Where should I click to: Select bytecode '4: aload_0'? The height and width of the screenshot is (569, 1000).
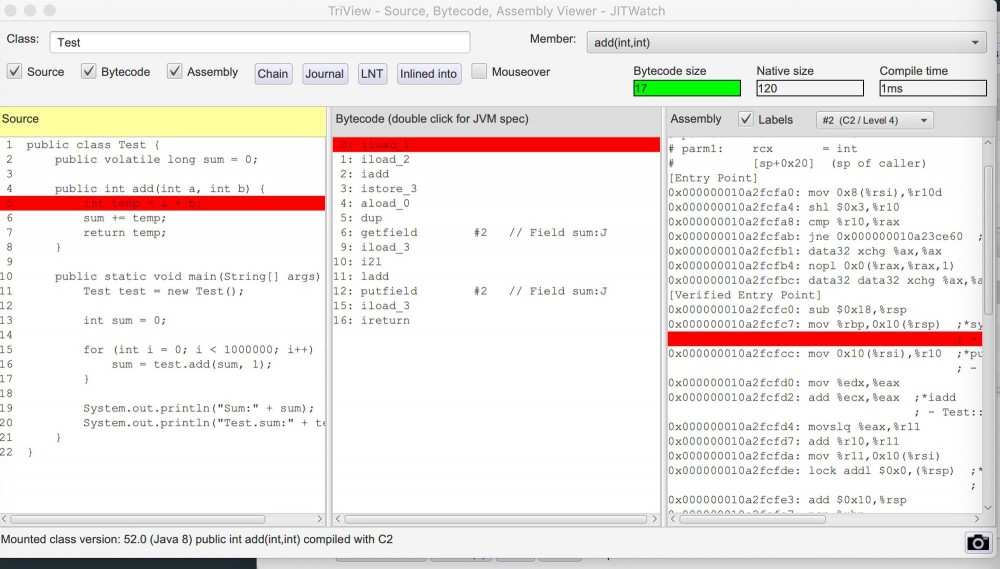[375, 203]
